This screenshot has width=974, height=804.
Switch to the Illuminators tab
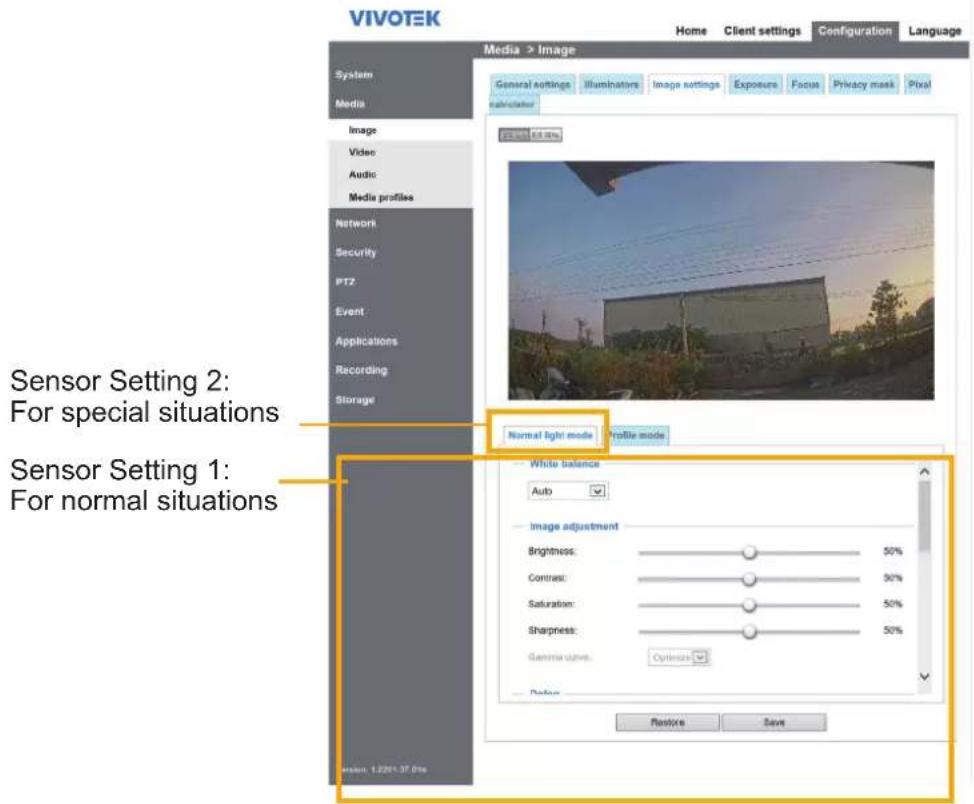pos(611,84)
